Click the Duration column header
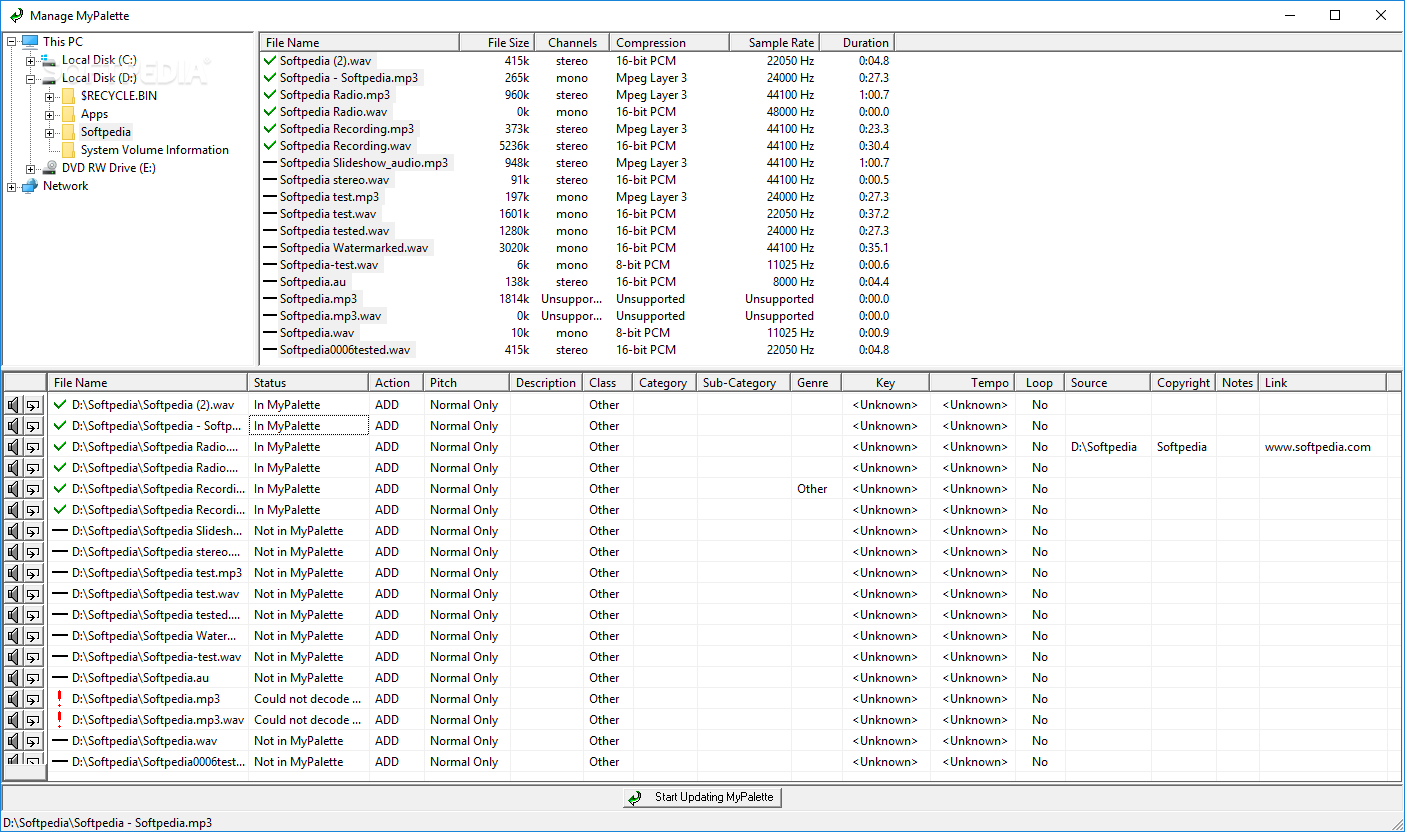This screenshot has height=832, width=1405. click(x=856, y=42)
